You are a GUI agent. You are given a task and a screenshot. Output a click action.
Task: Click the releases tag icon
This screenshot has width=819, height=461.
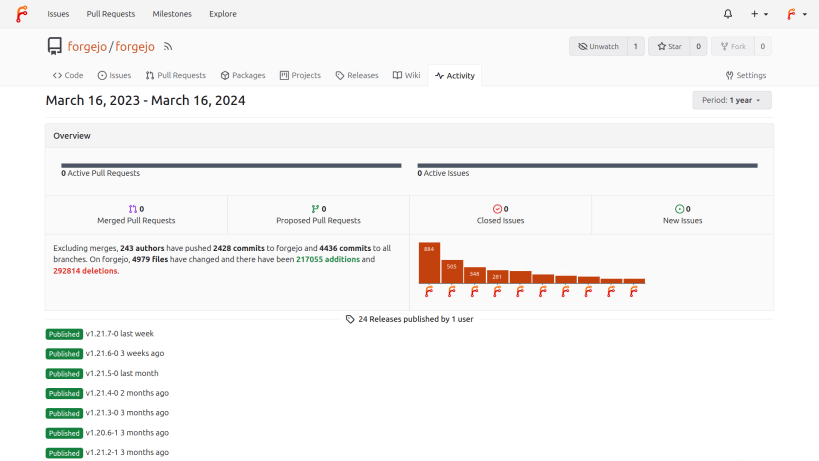click(350, 319)
